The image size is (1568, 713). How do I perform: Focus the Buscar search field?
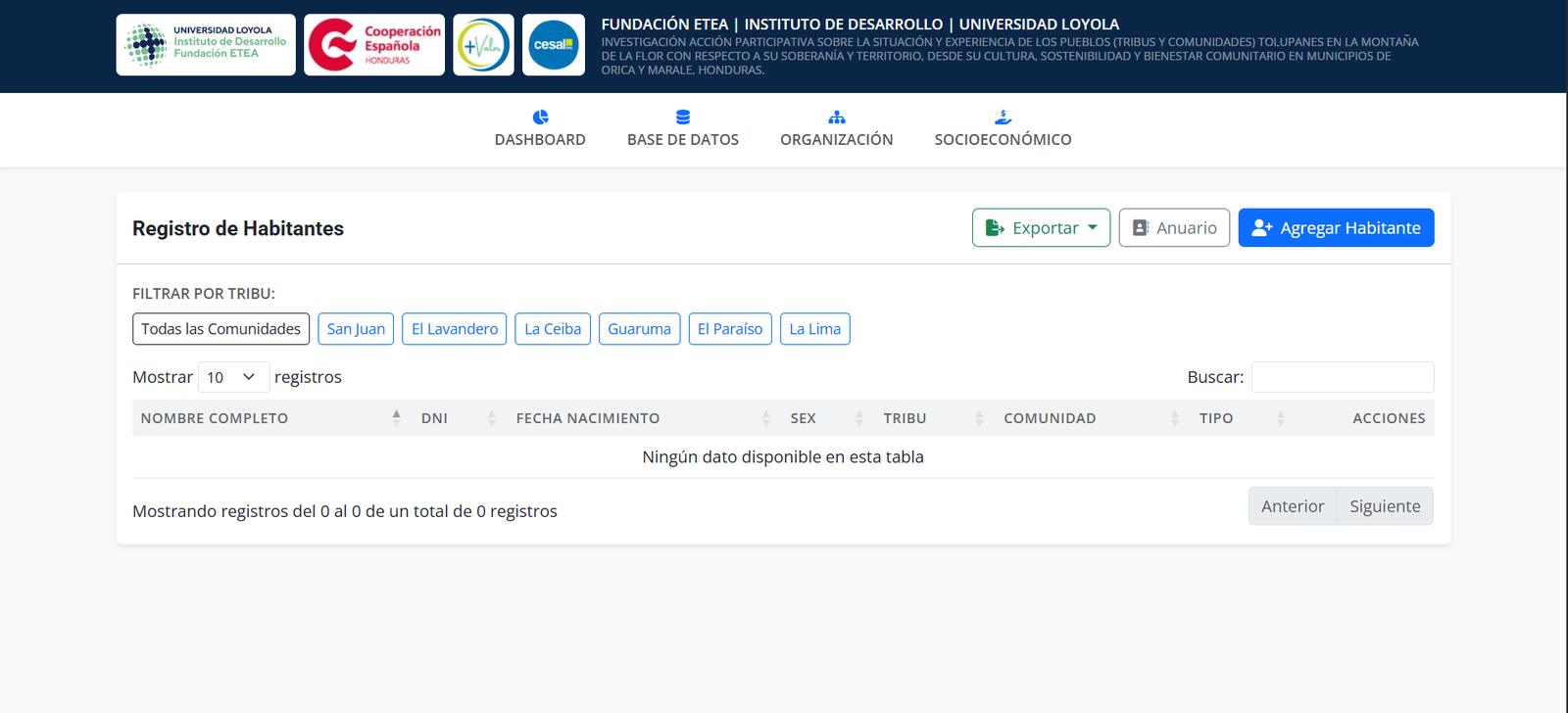pos(1343,377)
